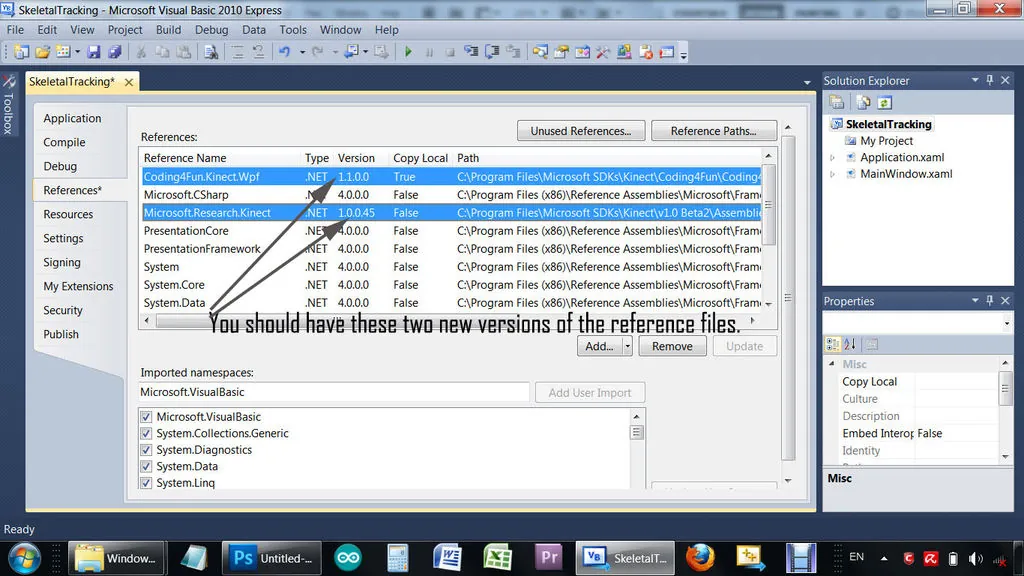The width and height of the screenshot is (1024, 576).
Task: Click Refresh icon in Solution Explorer
Action: pyautogui.click(x=884, y=102)
